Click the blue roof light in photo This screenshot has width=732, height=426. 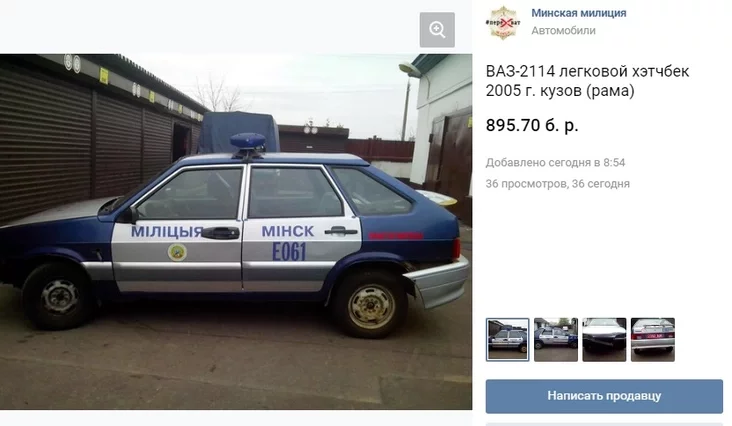[248, 140]
